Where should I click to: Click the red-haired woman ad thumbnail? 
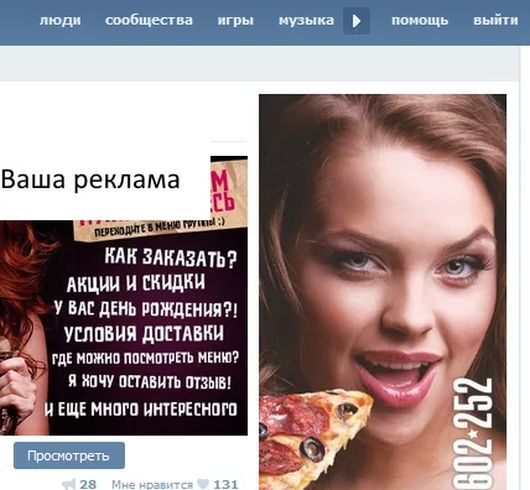pyautogui.click(x=124, y=295)
